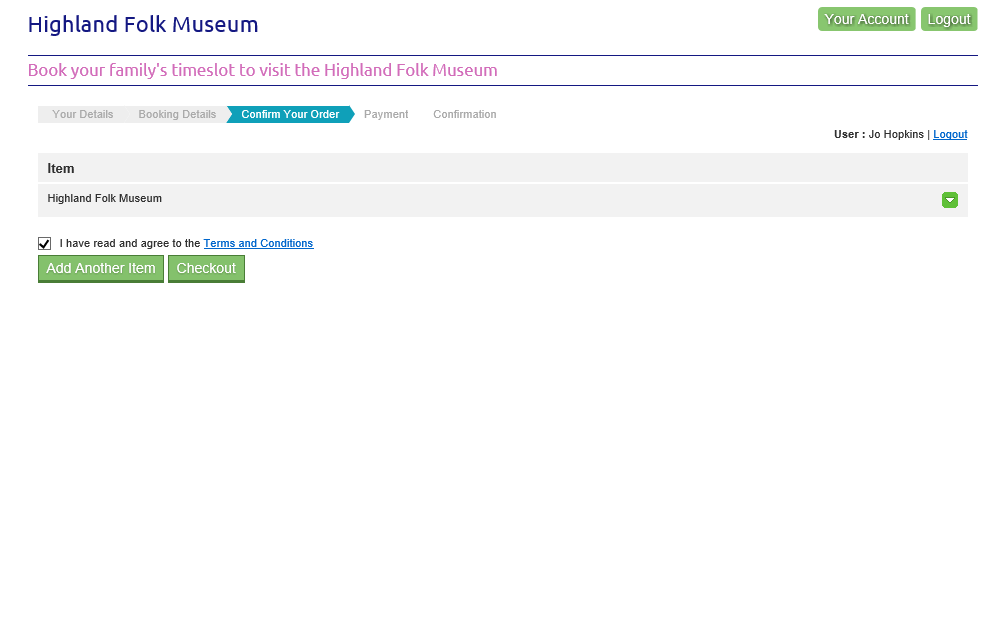Screen dimensions: 982x639
Task: Click the 'User :' label text
Action: coord(849,134)
